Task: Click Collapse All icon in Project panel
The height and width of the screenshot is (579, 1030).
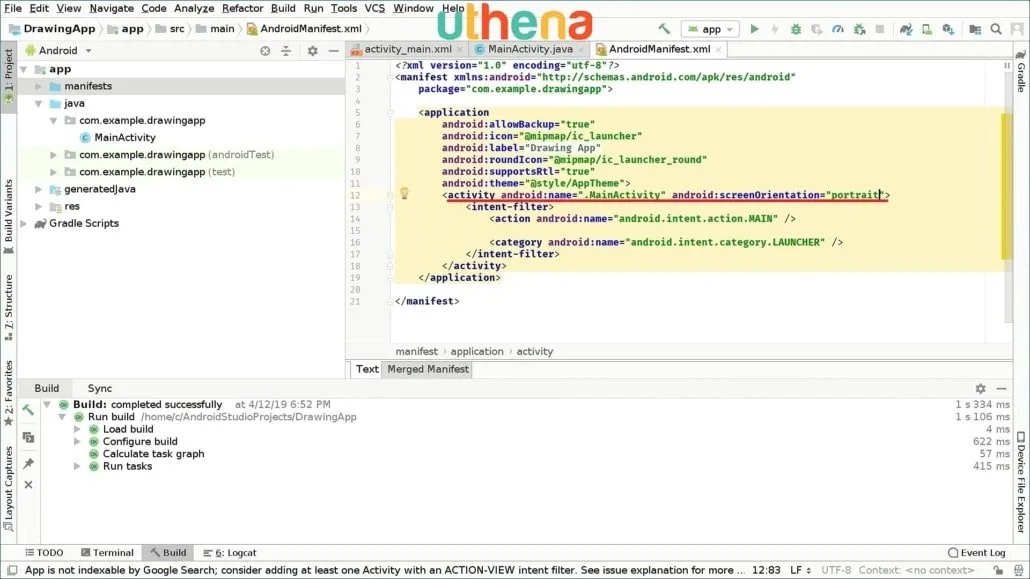Action: 286,51
